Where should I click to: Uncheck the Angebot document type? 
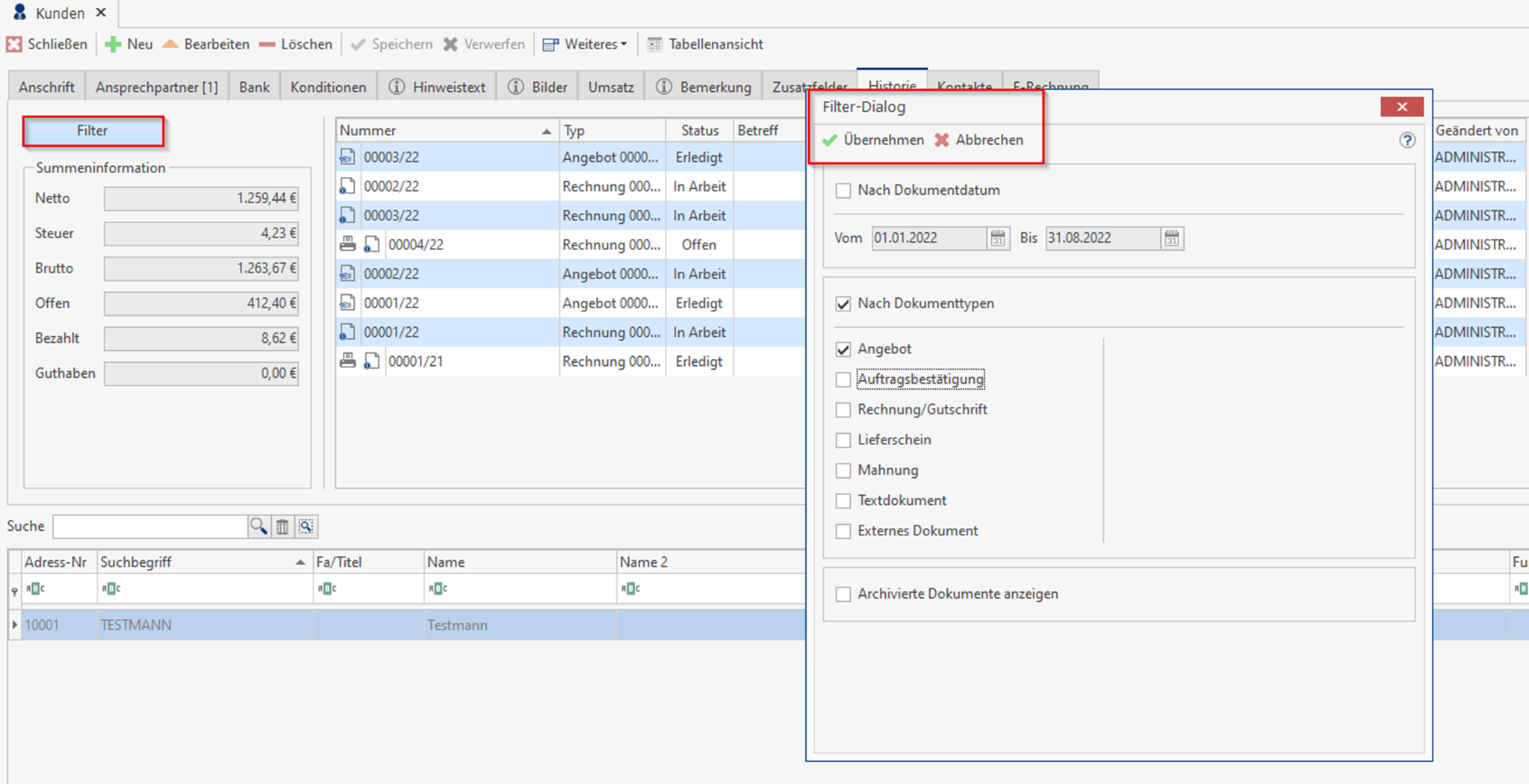pyautogui.click(x=843, y=349)
